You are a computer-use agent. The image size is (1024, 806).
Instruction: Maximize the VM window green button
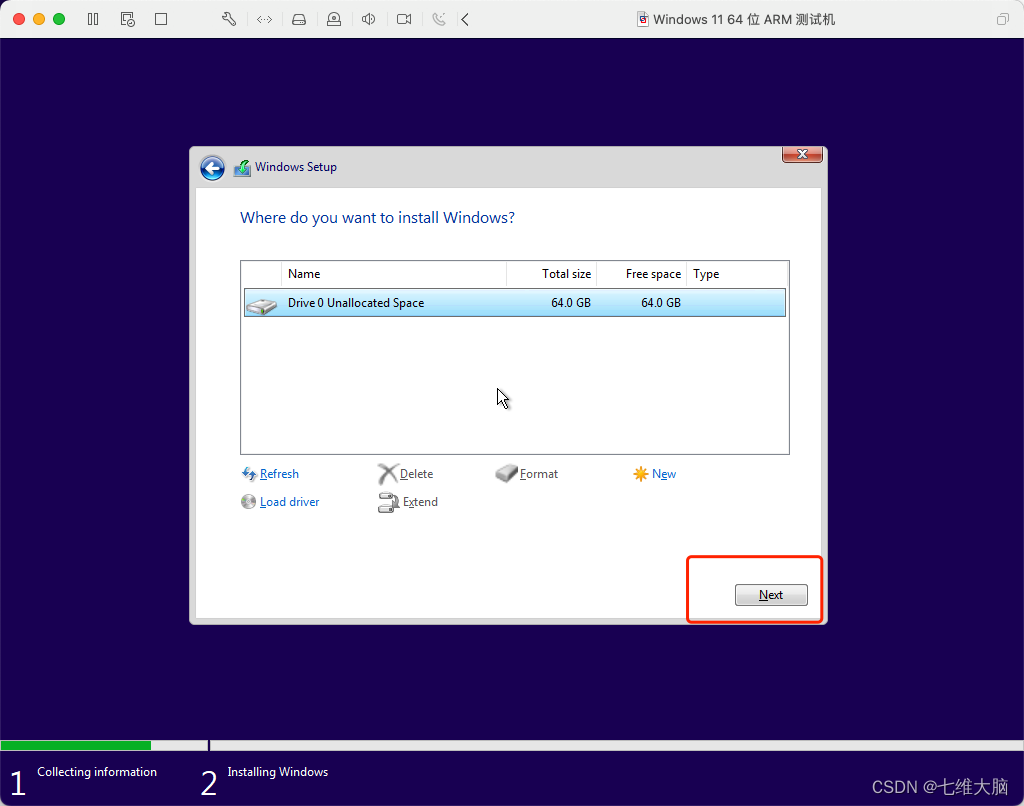pos(59,19)
